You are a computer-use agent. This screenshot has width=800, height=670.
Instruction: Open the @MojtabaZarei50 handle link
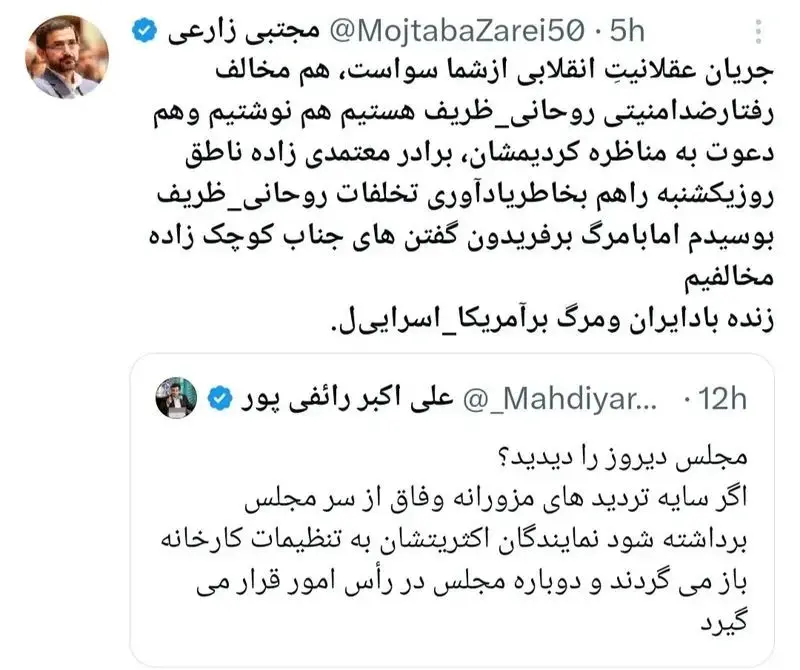pyautogui.click(x=457, y=32)
